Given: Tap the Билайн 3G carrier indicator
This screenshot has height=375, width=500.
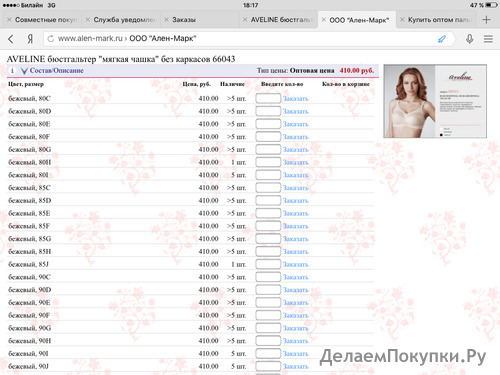Looking at the screenshot, I should [29, 5].
